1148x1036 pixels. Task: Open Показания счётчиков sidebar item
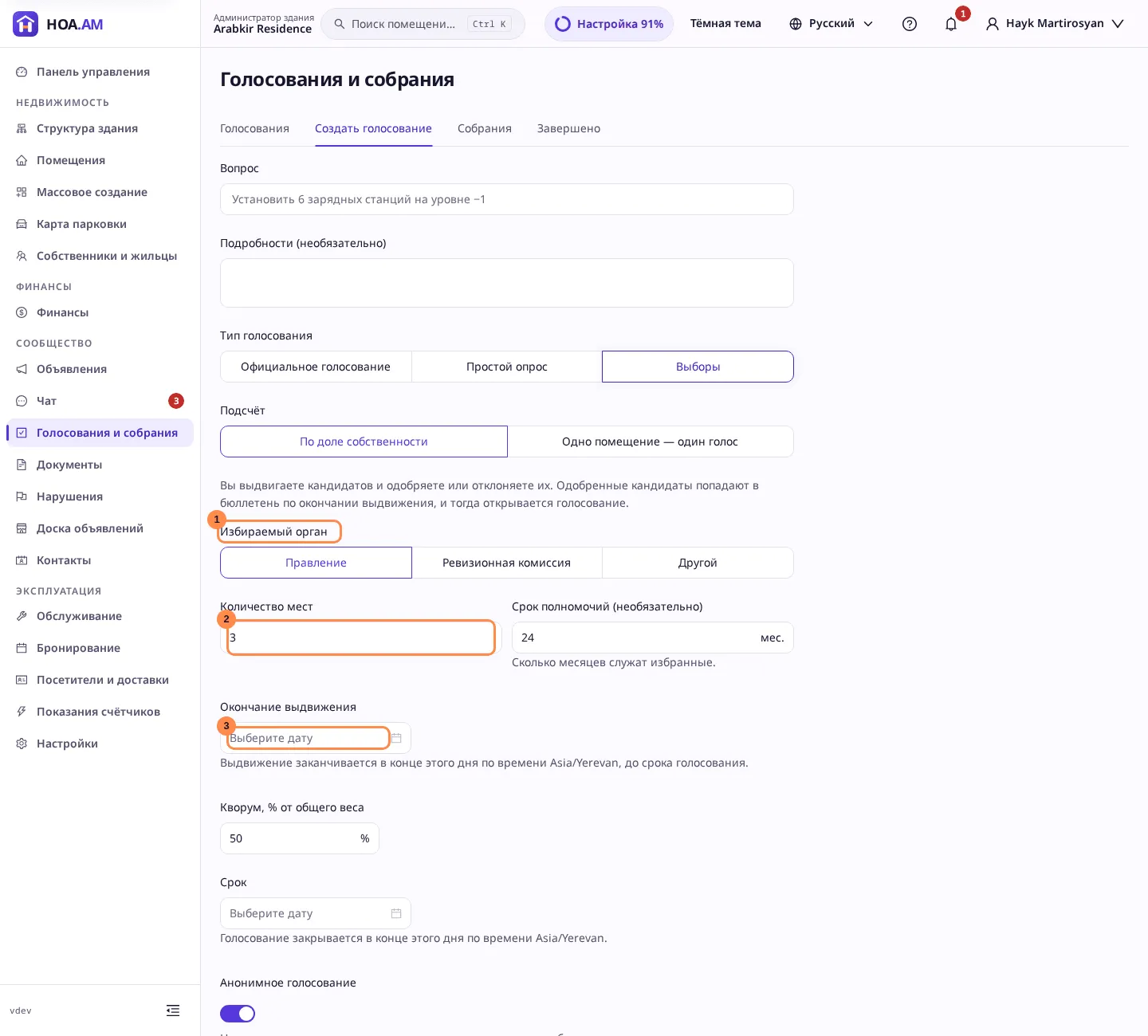coord(100,712)
